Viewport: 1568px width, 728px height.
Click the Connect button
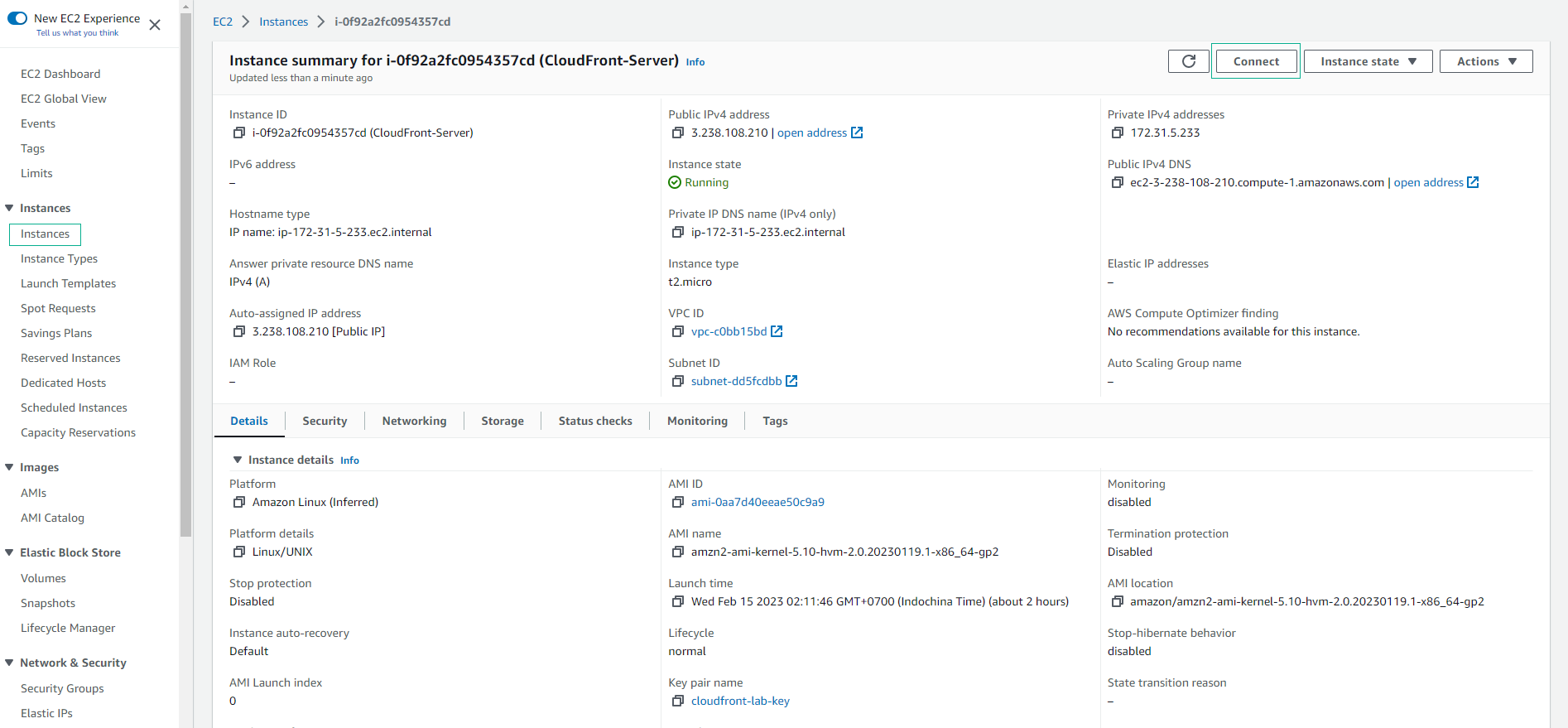click(1256, 61)
